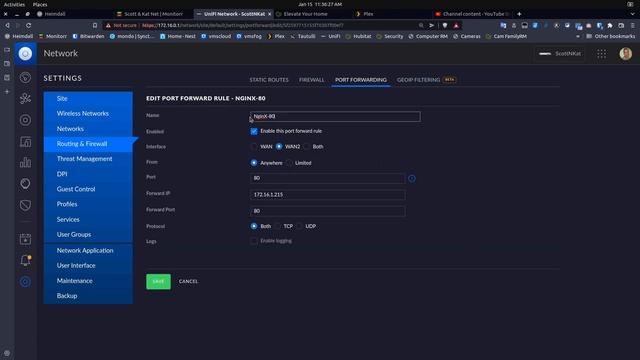640x360 pixels.
Task: Open User Groups settings
Action: [x=88, y=234]
